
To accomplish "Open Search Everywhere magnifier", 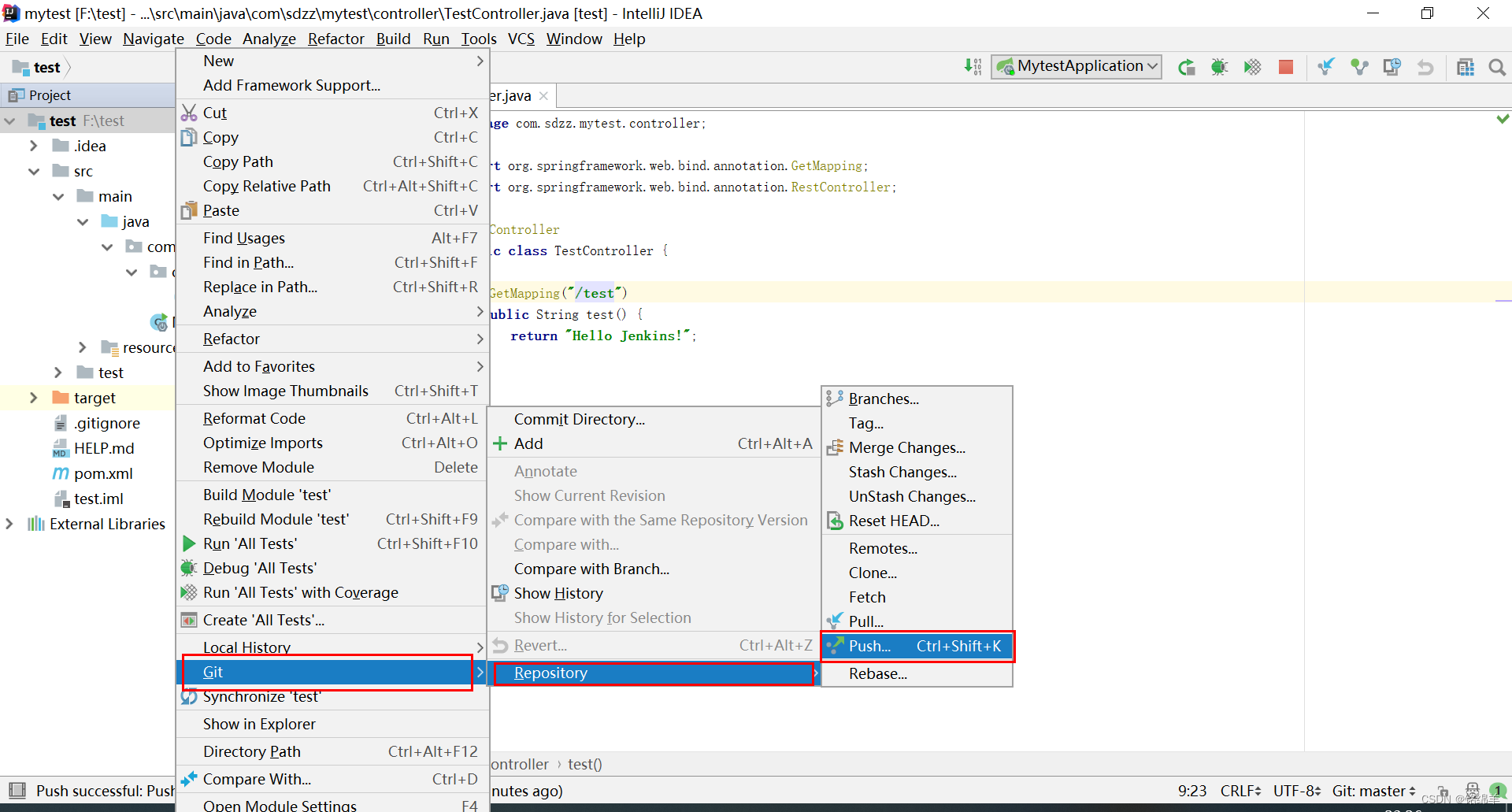I will (x=1497, y=68).
